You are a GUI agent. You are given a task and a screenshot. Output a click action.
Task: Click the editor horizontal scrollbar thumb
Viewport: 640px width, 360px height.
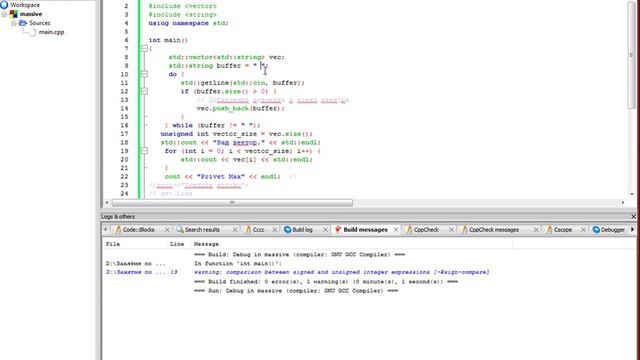tap(232, 202)
